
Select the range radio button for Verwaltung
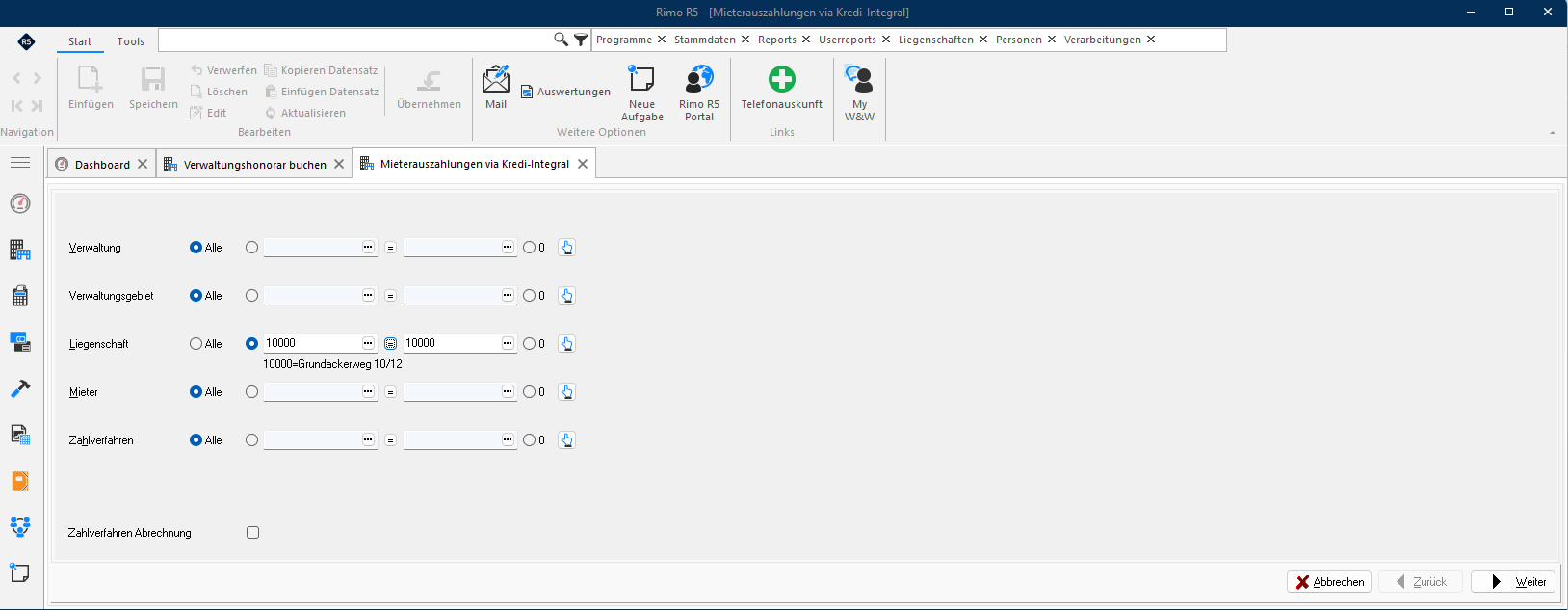pos(251,248)
